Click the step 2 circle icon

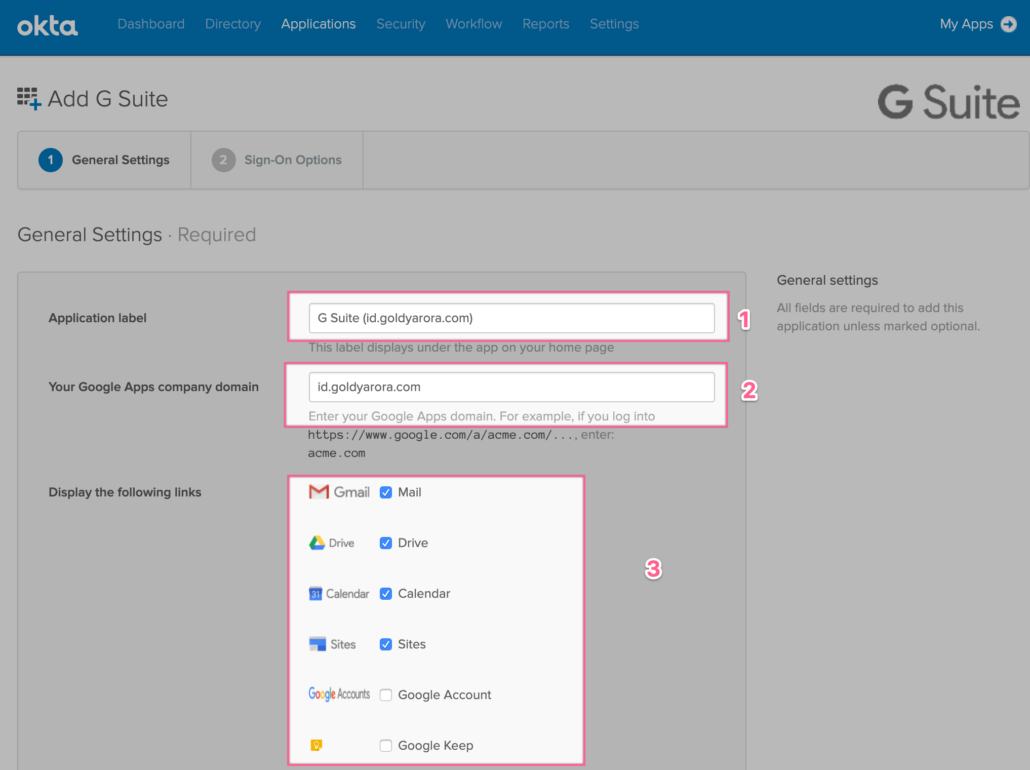(x=223, y=160)
